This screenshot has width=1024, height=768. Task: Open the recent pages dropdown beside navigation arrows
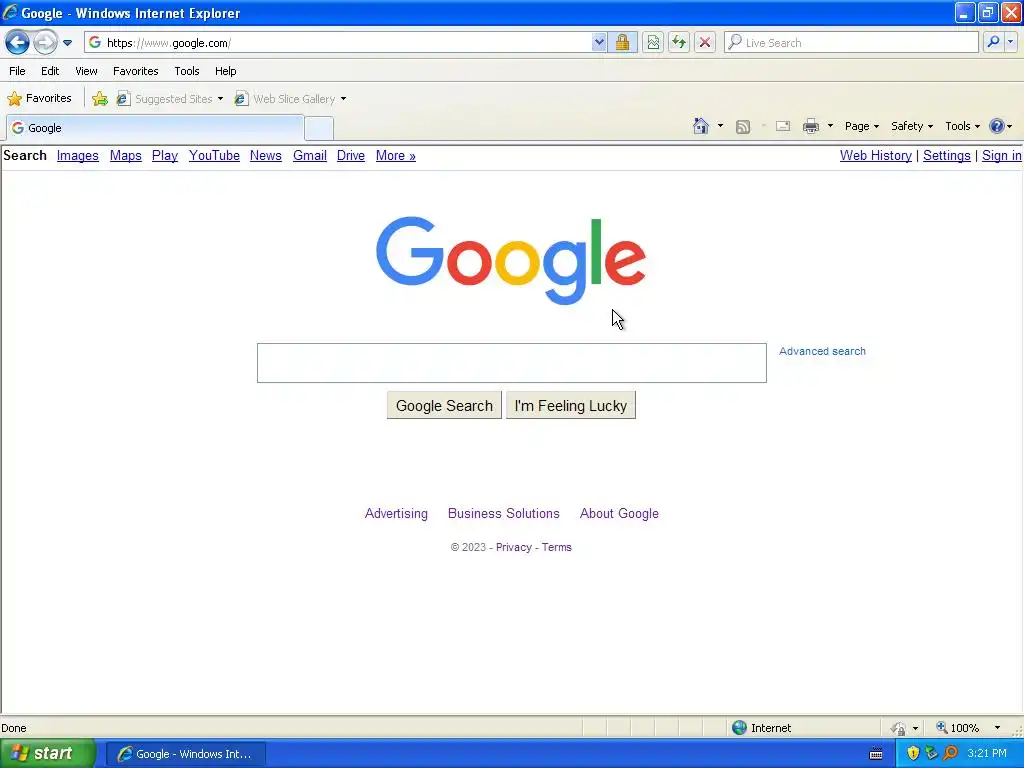67,43
